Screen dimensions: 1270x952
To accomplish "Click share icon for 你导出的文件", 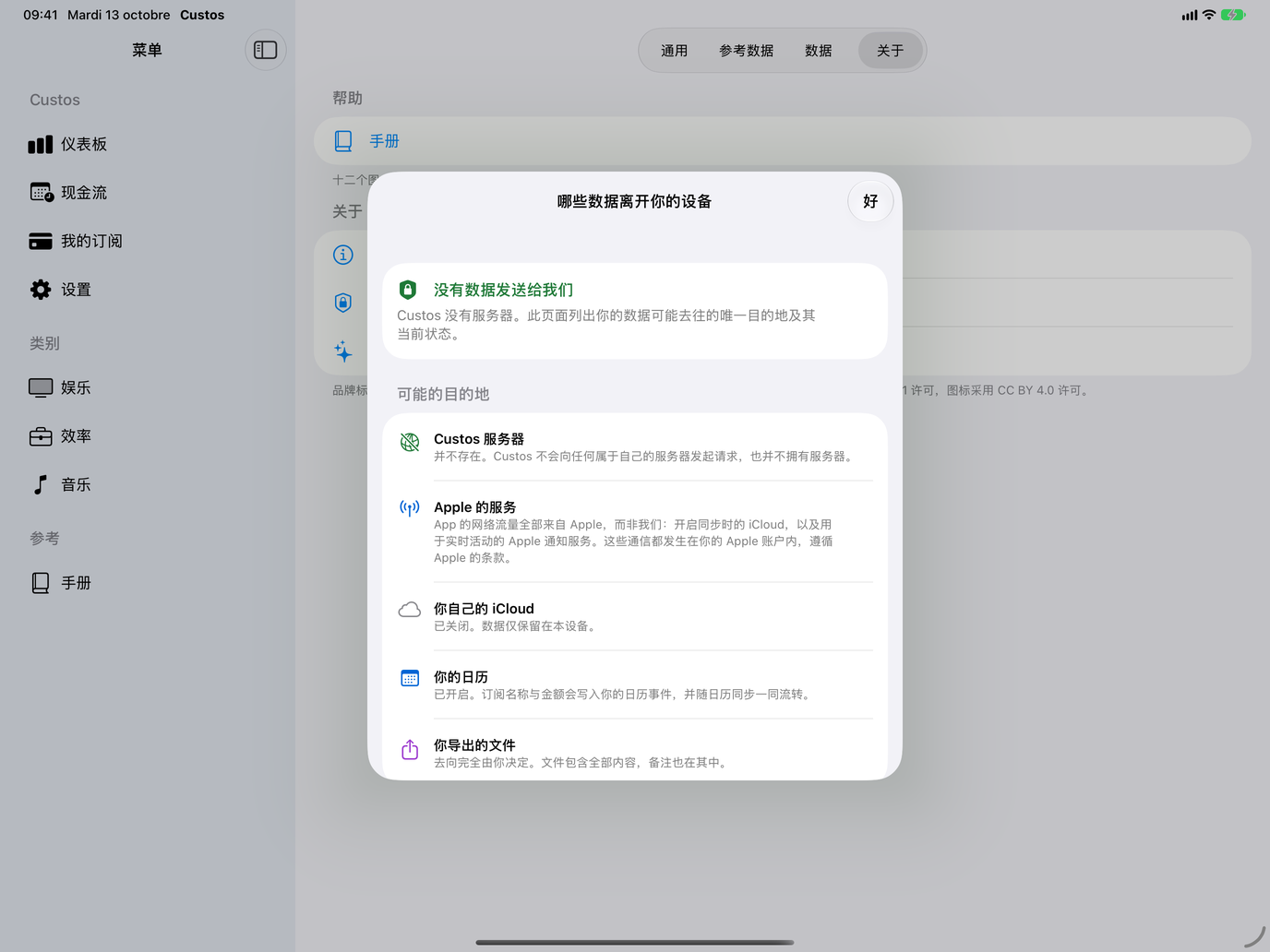I will tap(410, 749).
